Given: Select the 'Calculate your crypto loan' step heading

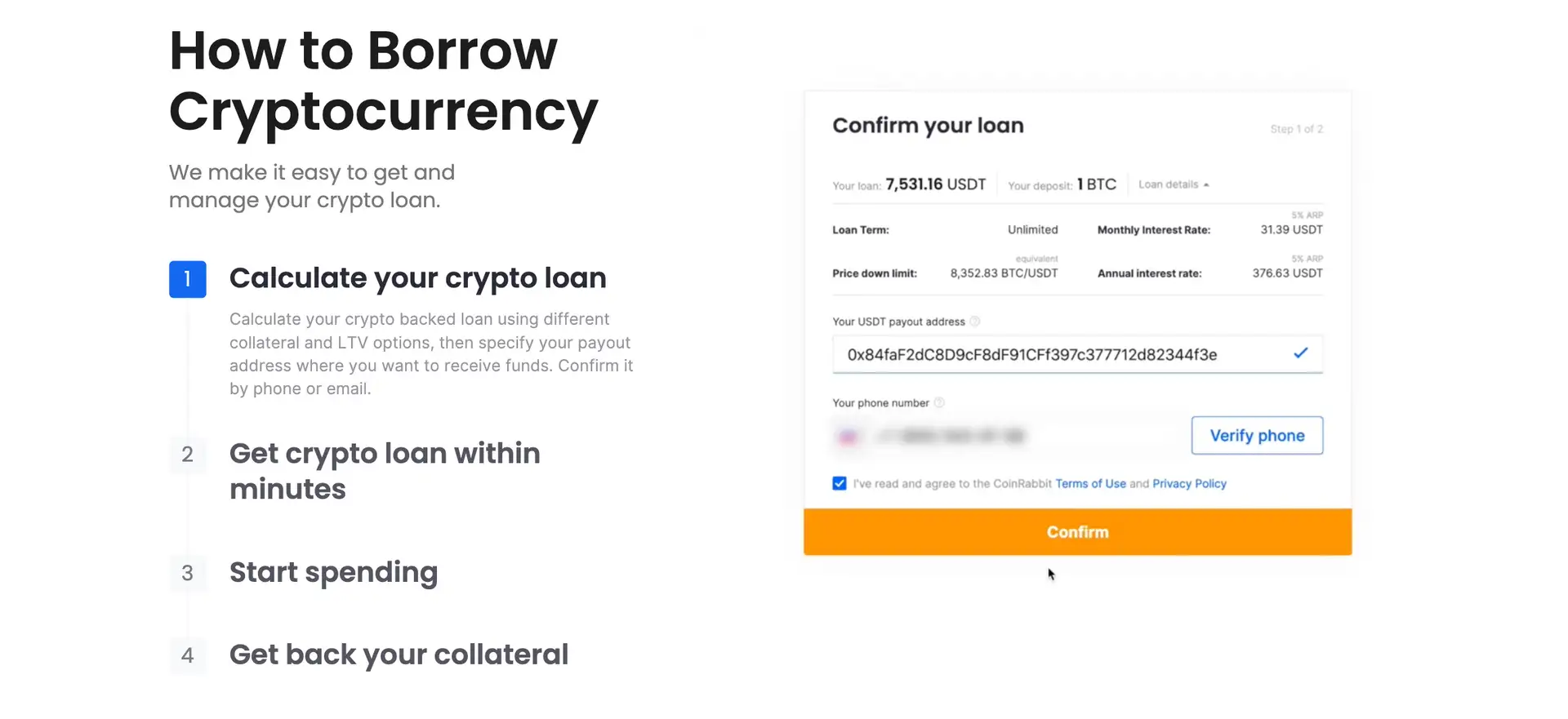Looking at the screenshot, I should (417, 278).
